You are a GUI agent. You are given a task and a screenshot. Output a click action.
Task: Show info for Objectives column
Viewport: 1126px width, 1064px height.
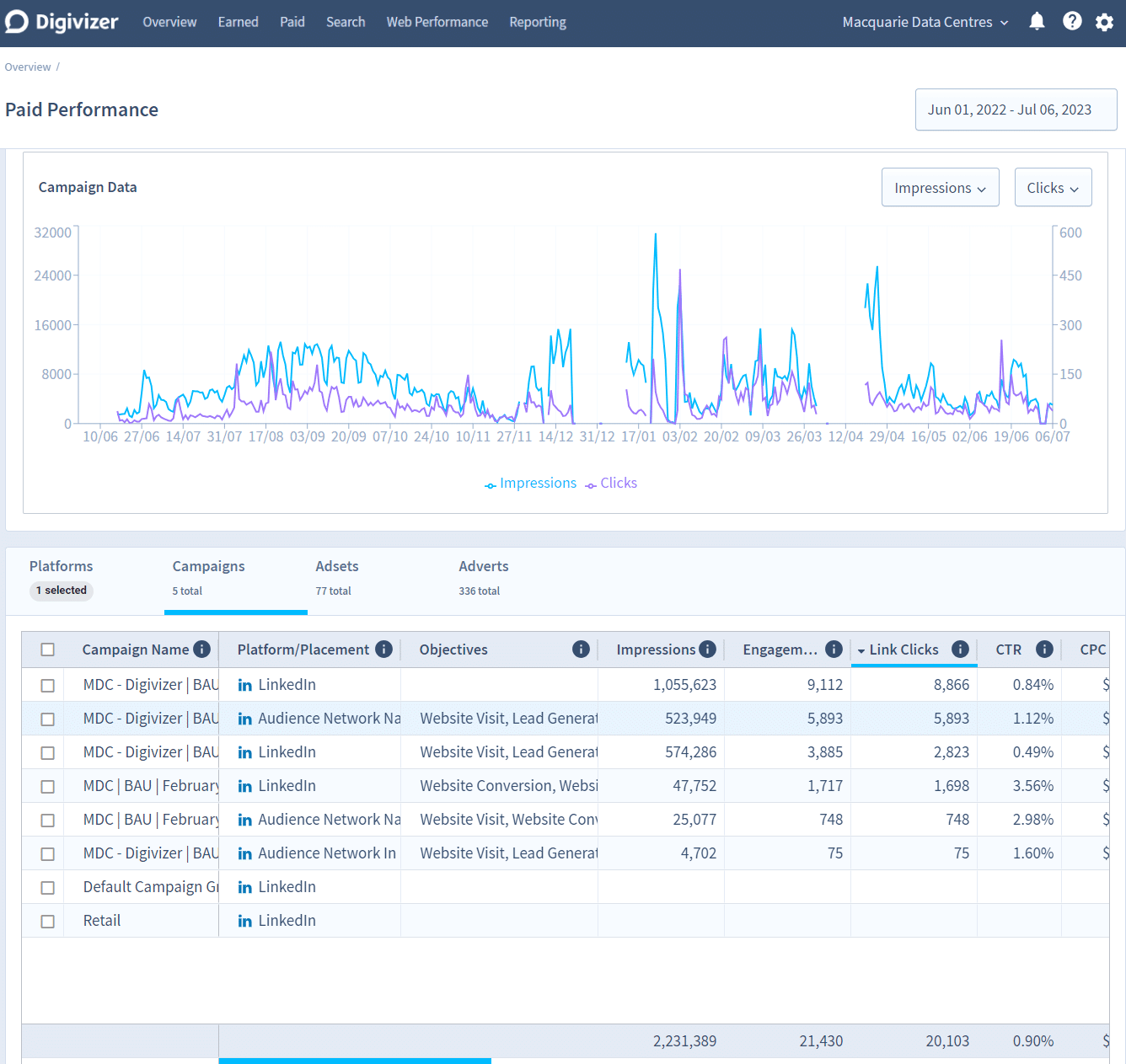point(581,649)
